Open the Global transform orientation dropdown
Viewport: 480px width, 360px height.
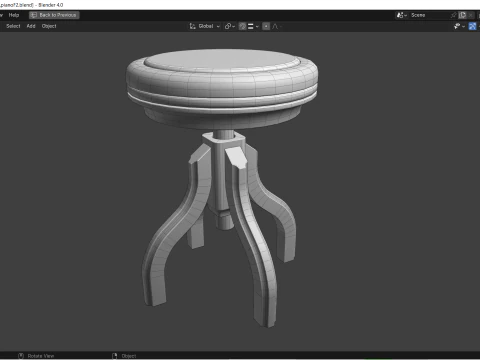point(205,26)
